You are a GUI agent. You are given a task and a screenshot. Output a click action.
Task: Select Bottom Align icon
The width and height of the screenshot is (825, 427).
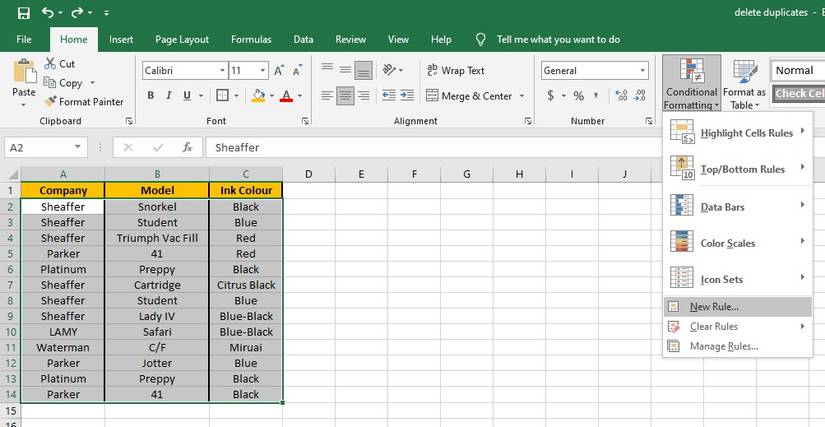pos(364,70)
